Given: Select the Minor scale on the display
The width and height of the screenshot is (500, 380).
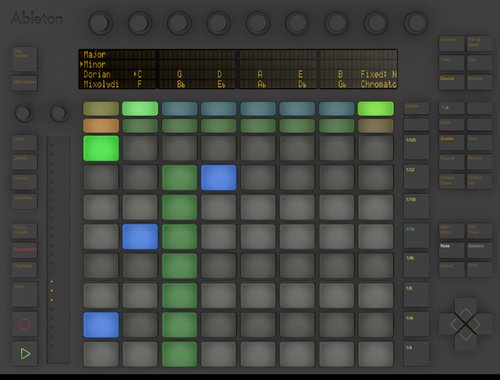Looking at the screenshot, I should click(95, 64).
